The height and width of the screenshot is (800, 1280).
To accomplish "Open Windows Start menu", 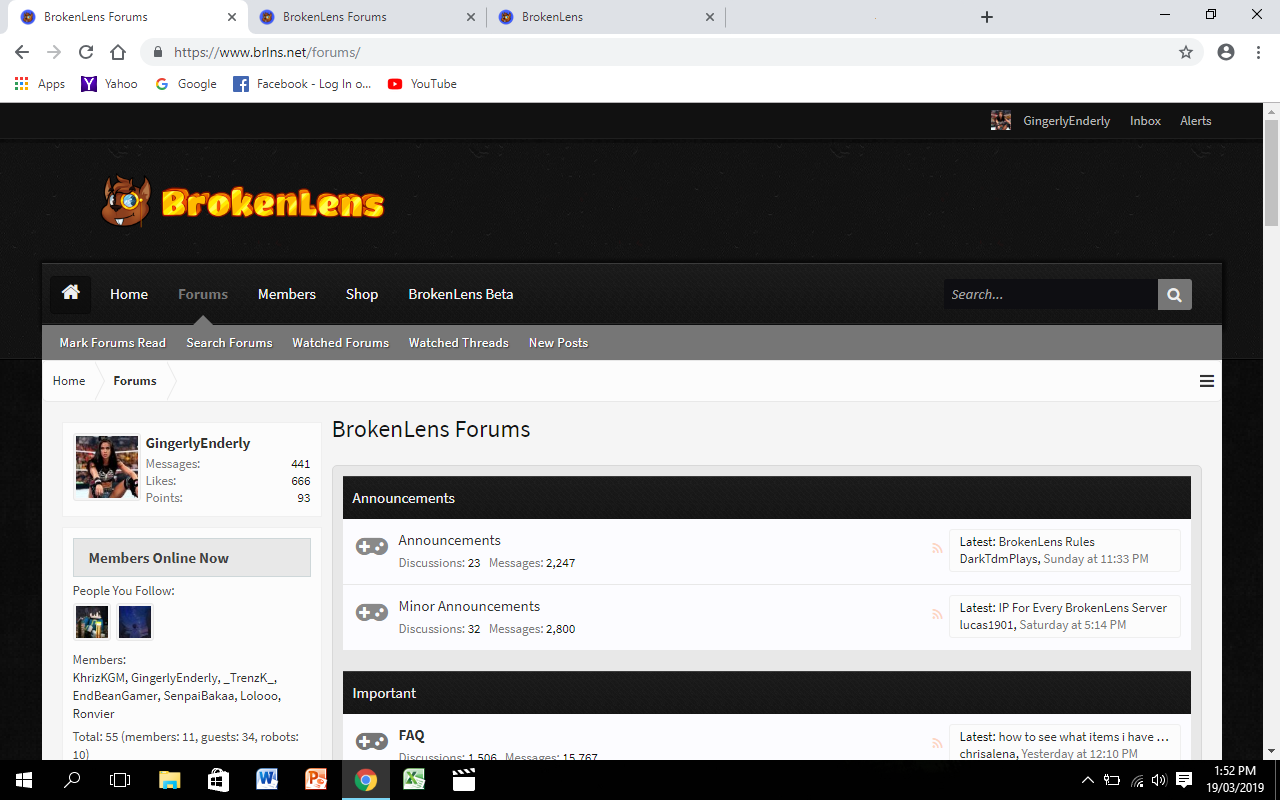I will (x=24, y=780).
